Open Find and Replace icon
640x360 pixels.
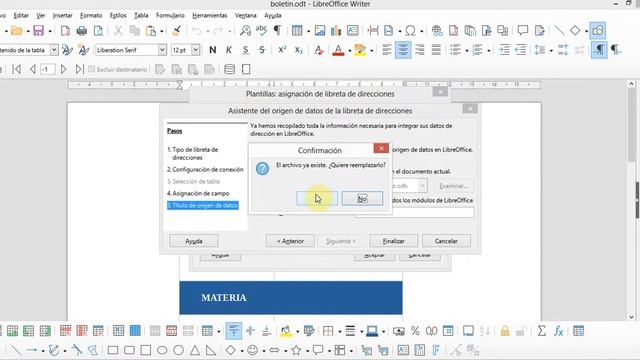[x=245, y=31]
